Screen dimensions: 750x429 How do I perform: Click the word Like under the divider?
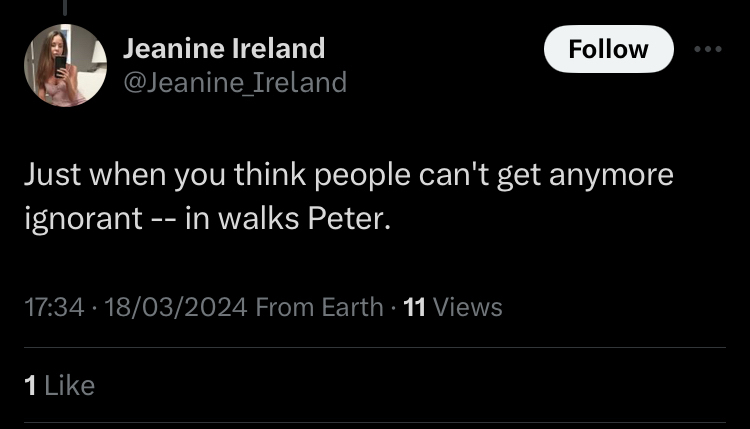(x=70, y=385)
